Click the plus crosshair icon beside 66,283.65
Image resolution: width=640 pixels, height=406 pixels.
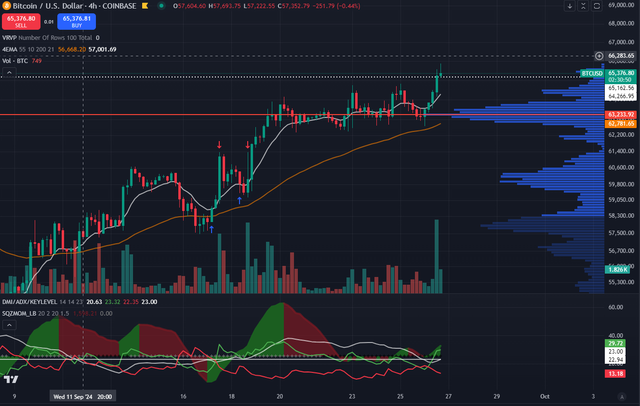click(x=599, y=56)
